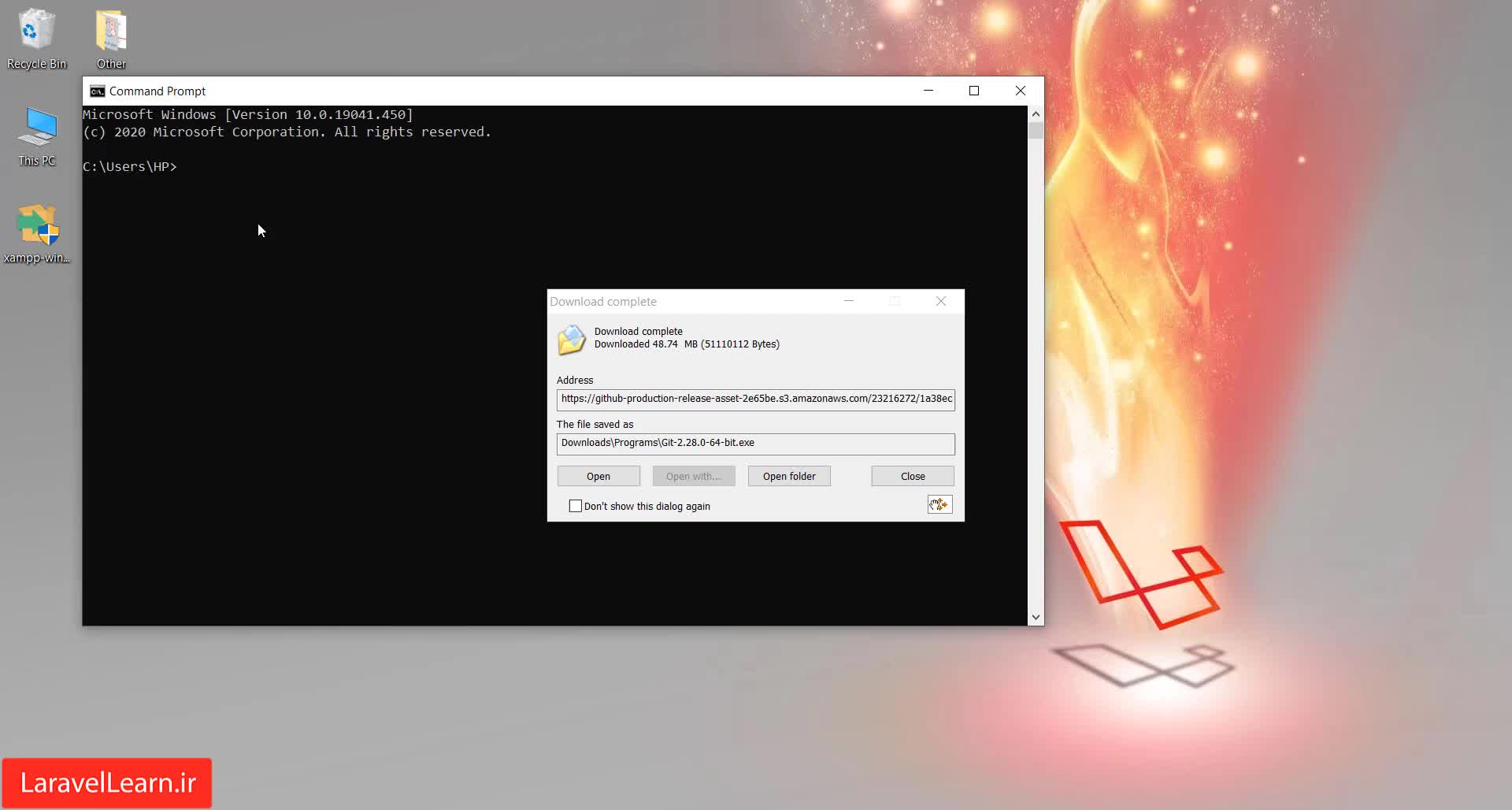Open This PC desktop icon
The width and height of the screenshot is (1512, 810).
37,136
